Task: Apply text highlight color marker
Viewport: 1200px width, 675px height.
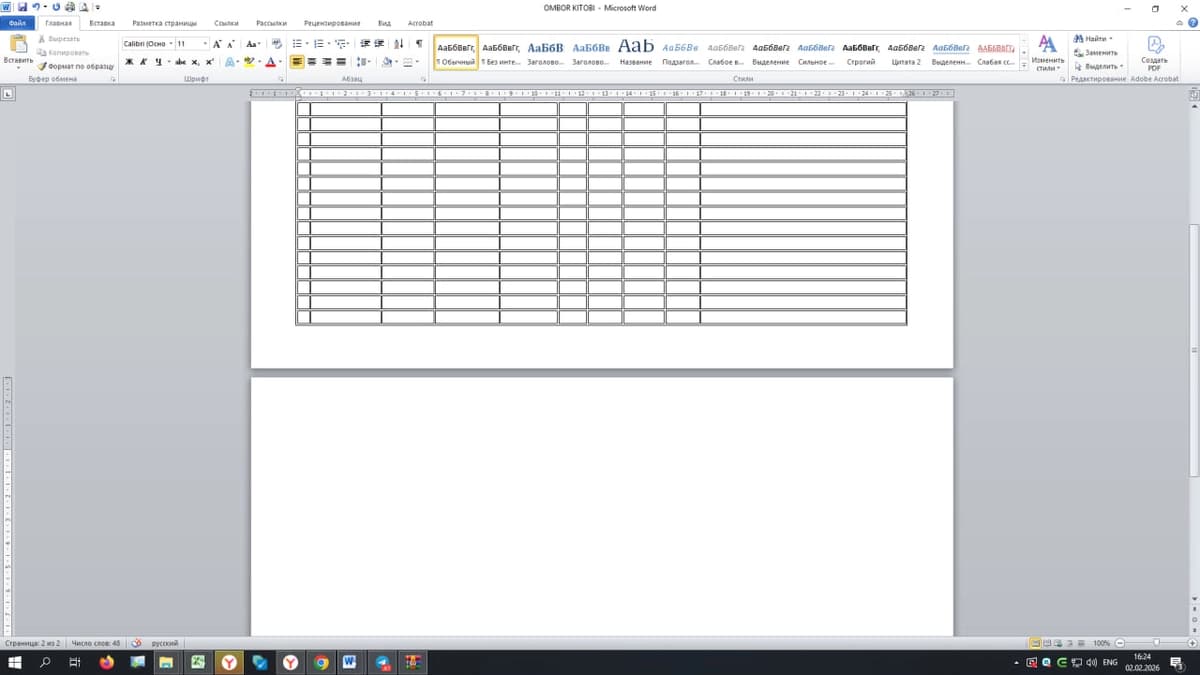Action: tap(249, 62)
